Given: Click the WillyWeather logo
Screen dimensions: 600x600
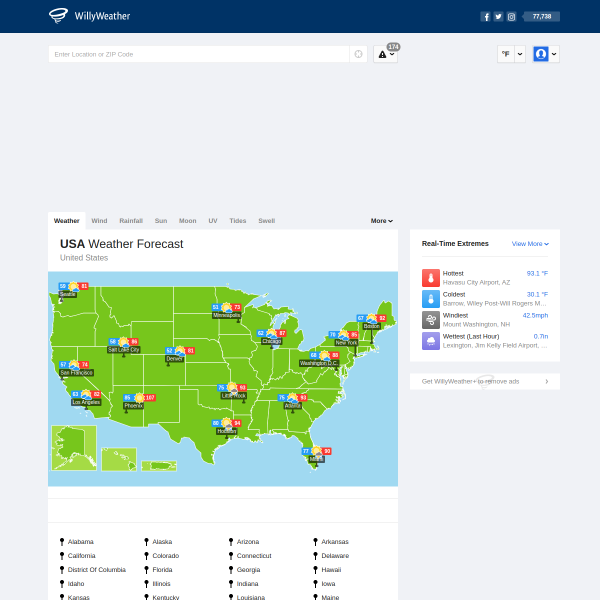Looking at the screenshot, I should point(90,16).
